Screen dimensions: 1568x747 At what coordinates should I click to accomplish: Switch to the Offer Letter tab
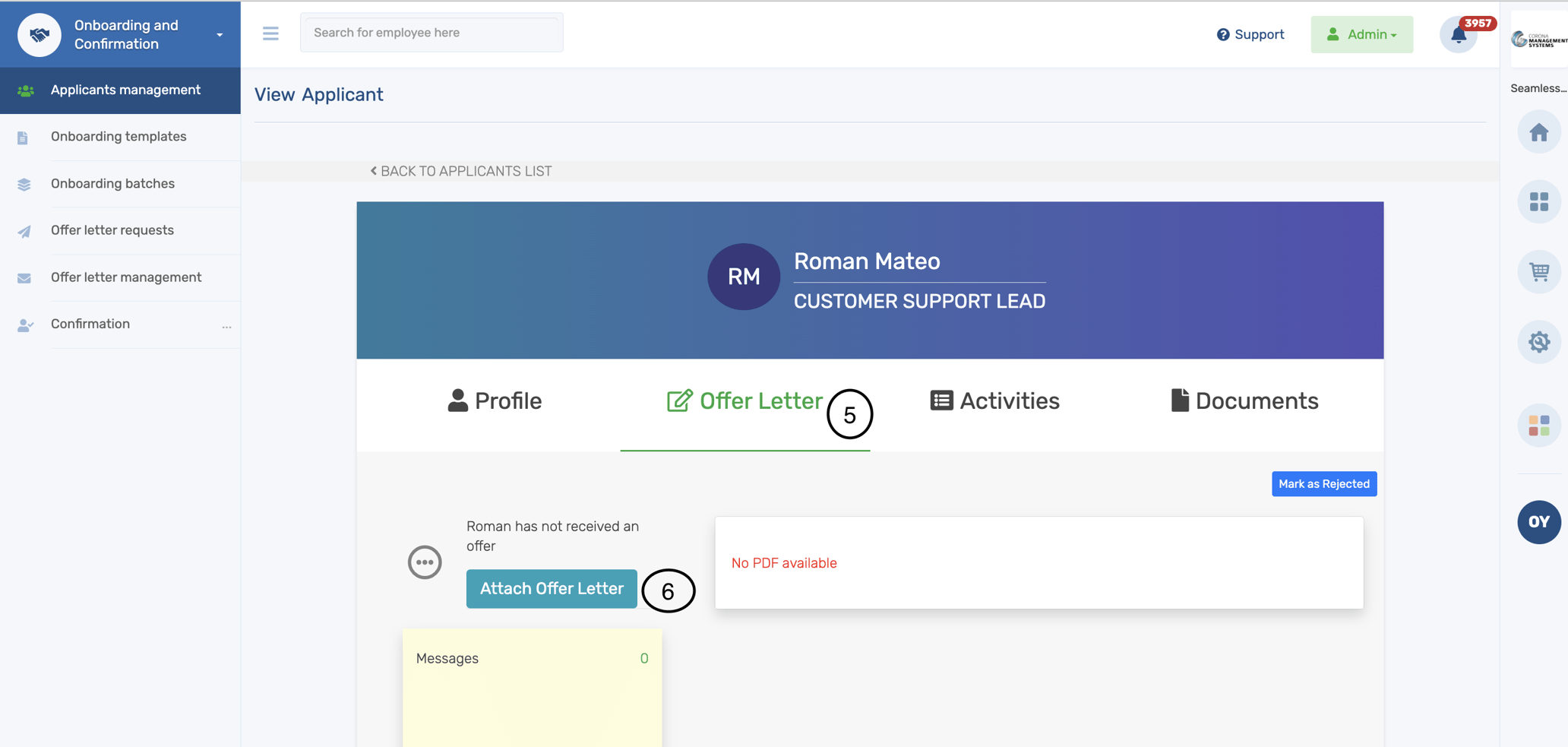tap(744, 400)
